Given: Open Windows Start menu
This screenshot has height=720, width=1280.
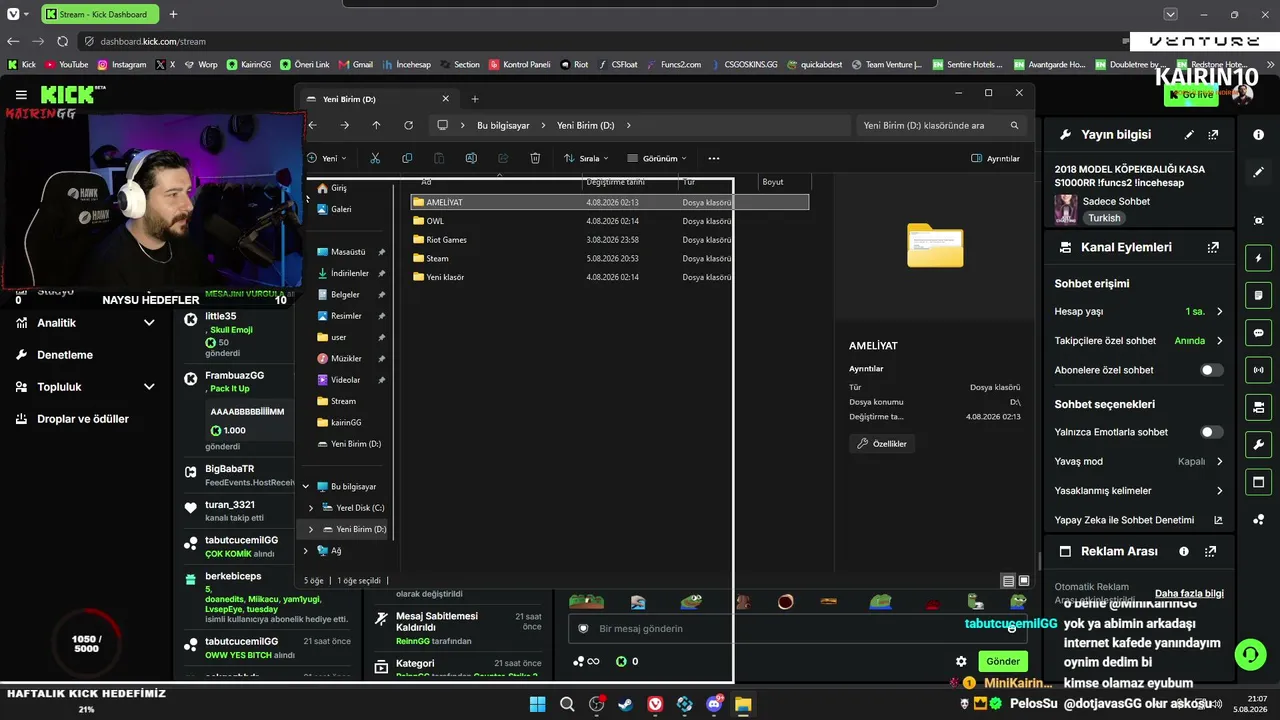Looking at the screenshot, I should pos(537,704).
